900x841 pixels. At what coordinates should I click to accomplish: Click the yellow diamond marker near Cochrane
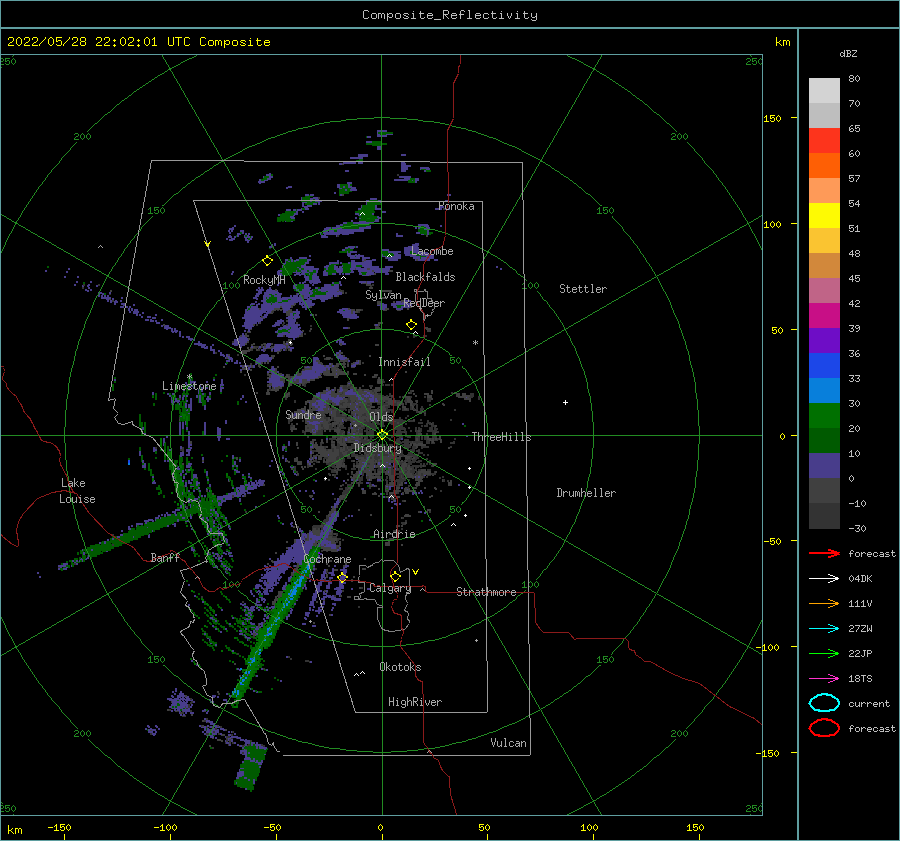342,577
